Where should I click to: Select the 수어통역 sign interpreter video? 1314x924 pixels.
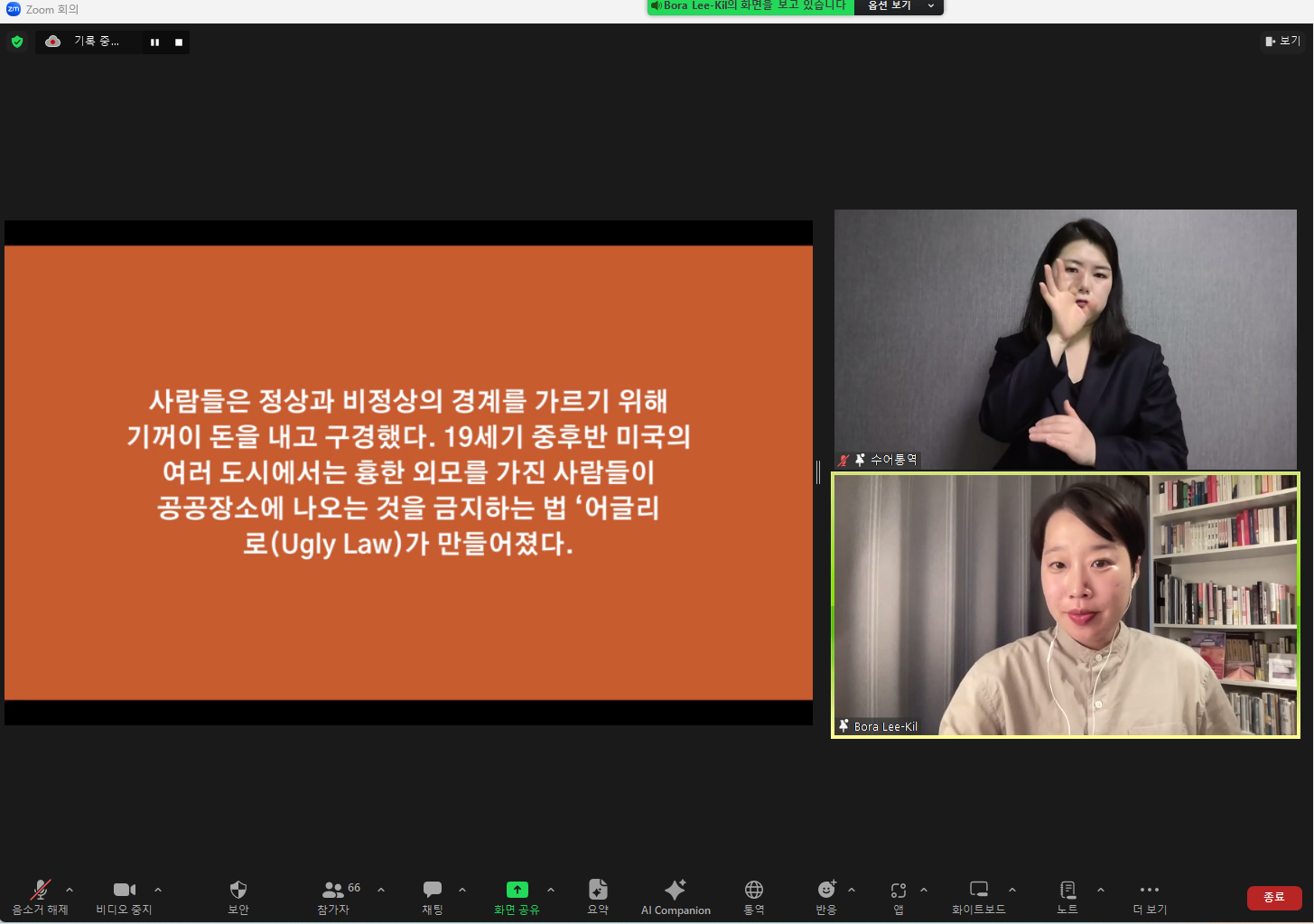[x=1066, y=339]
